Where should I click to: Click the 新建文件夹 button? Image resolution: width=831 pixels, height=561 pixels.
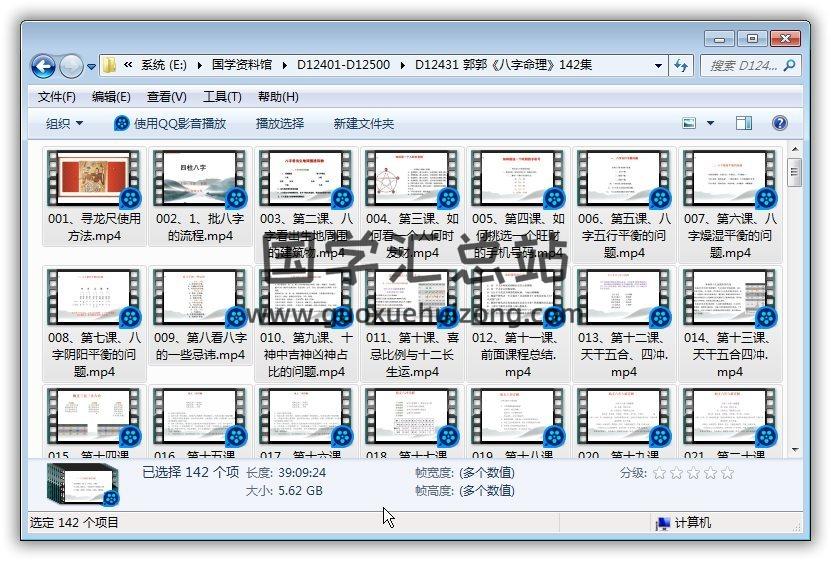click(364, 123)
